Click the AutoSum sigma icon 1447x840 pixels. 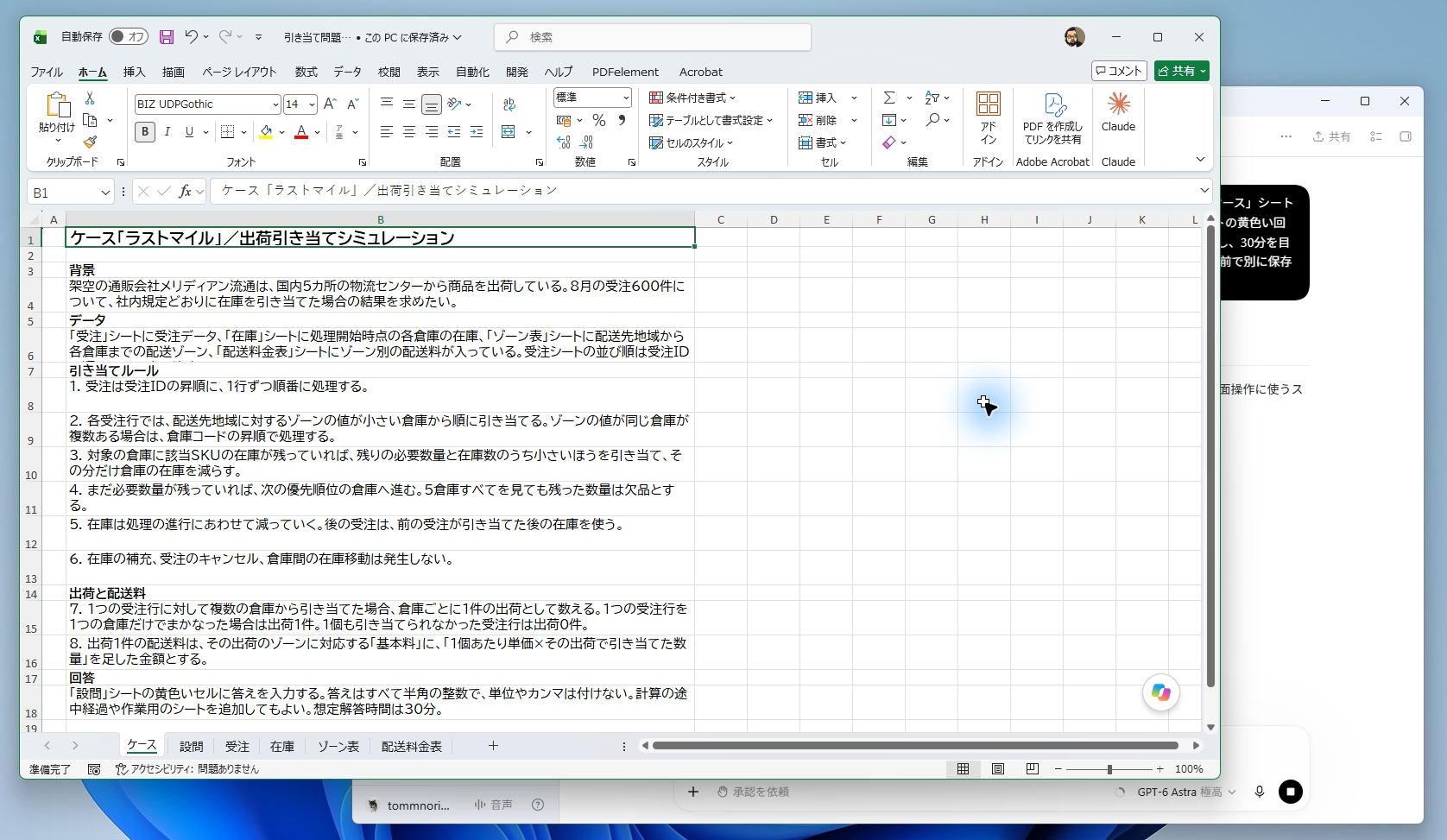[889, 98]
